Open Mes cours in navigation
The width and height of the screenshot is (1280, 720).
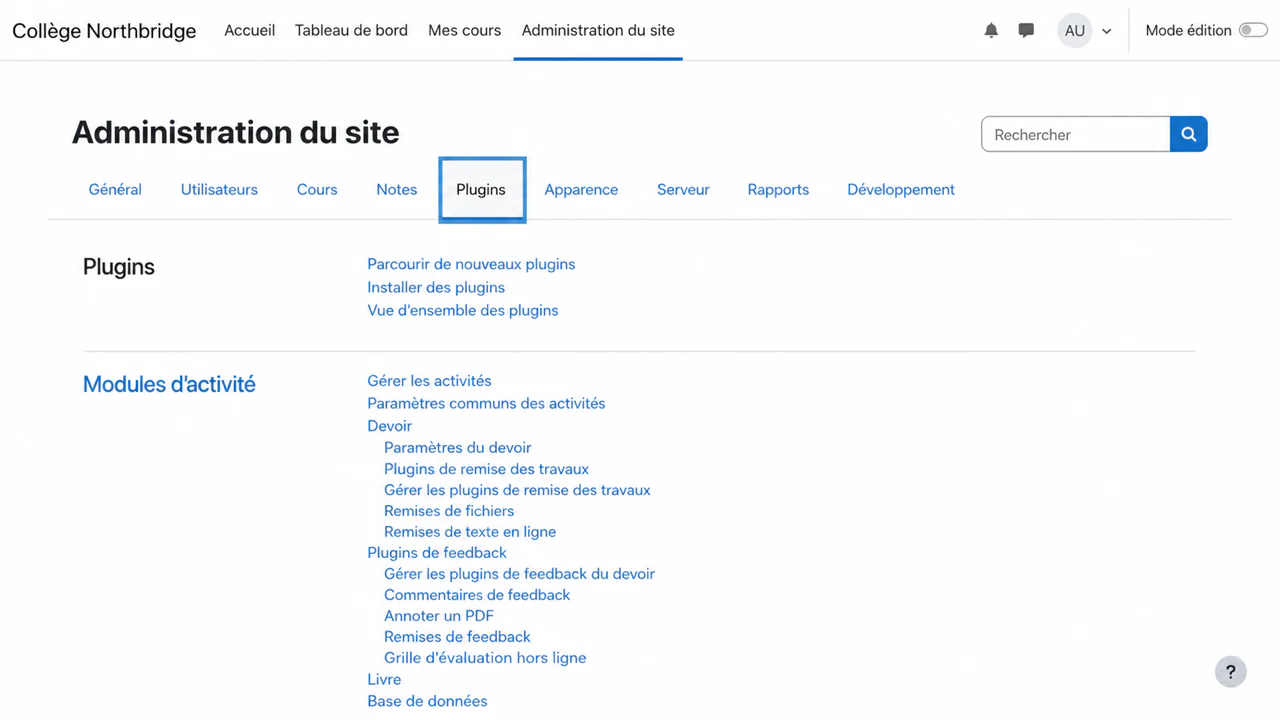[465, 30]
